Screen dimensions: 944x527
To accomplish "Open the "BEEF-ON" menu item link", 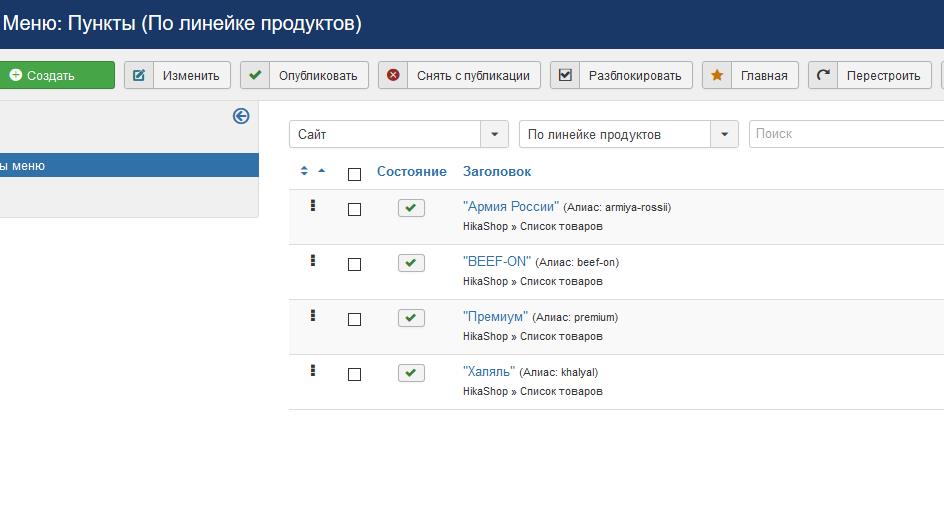I will (x=497, y=262).
